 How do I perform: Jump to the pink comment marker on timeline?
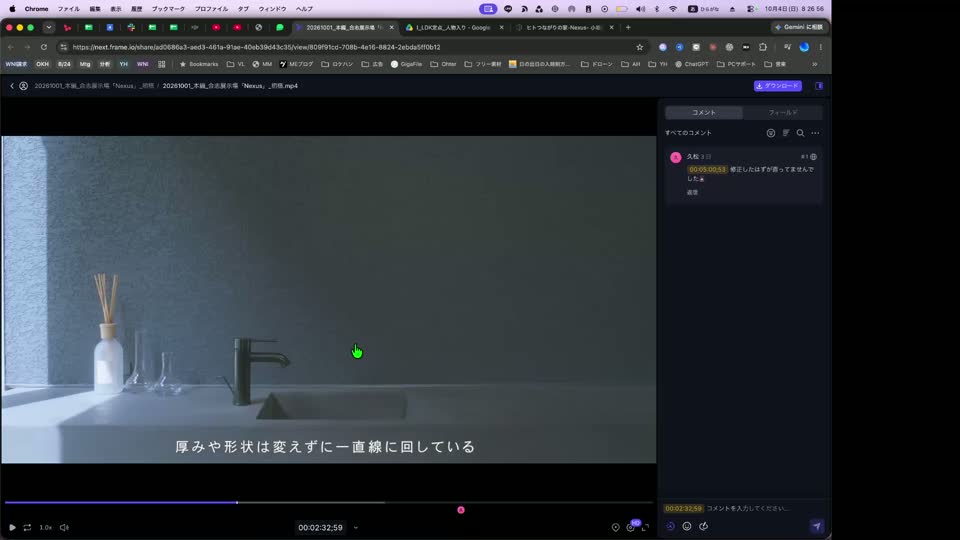pos(461,510)
